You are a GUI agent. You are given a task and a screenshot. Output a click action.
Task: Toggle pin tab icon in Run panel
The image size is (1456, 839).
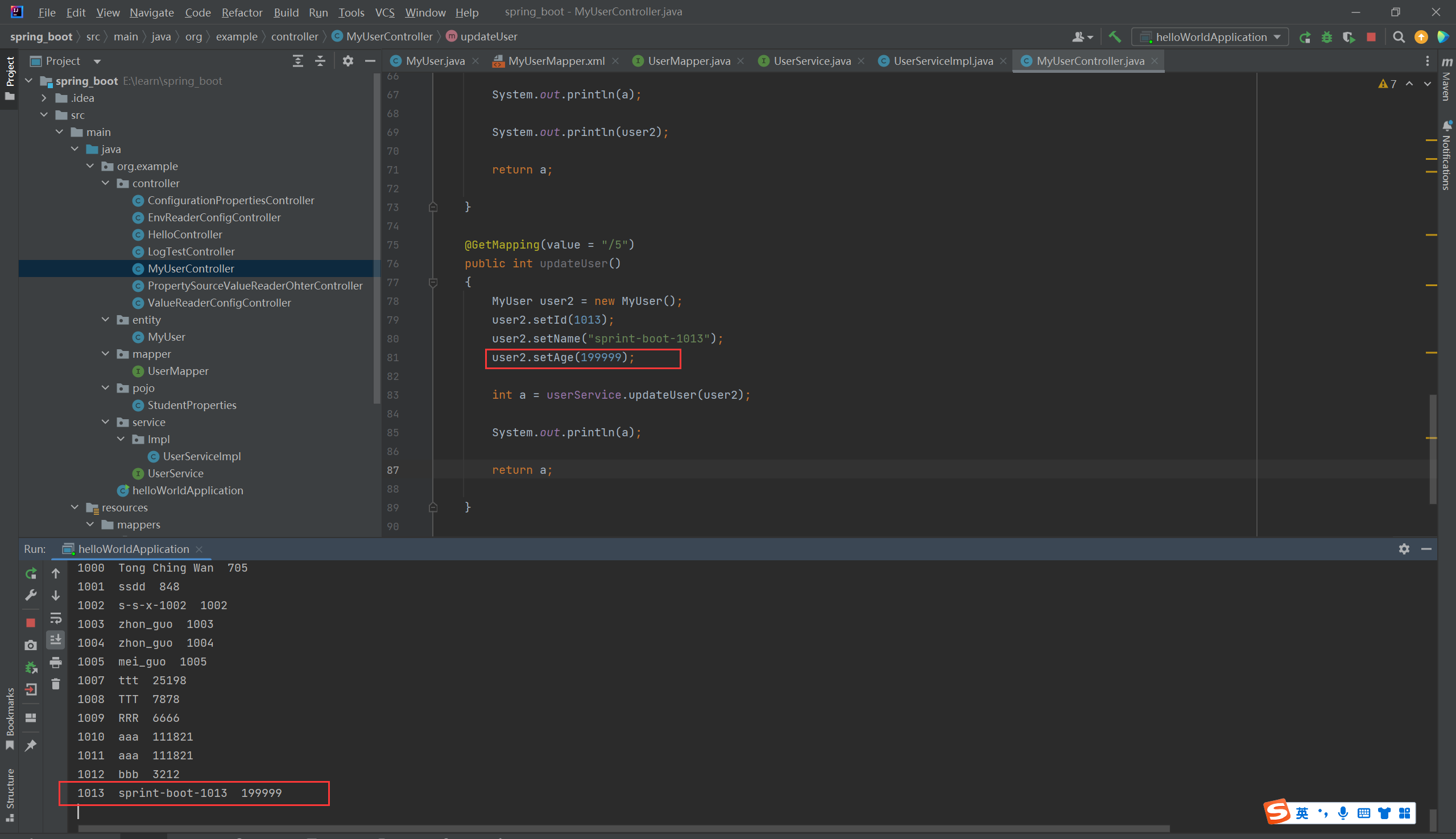tap(31, 745)
